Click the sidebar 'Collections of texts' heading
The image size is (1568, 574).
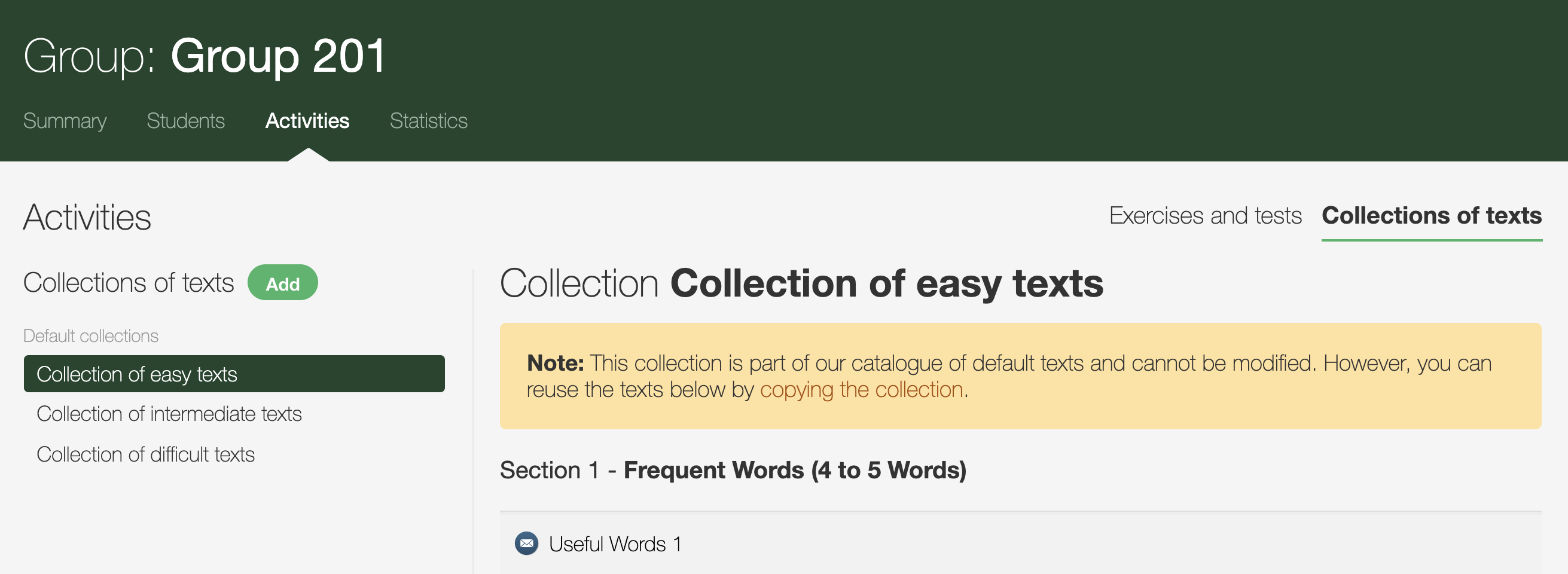click(x=129, y=283)
